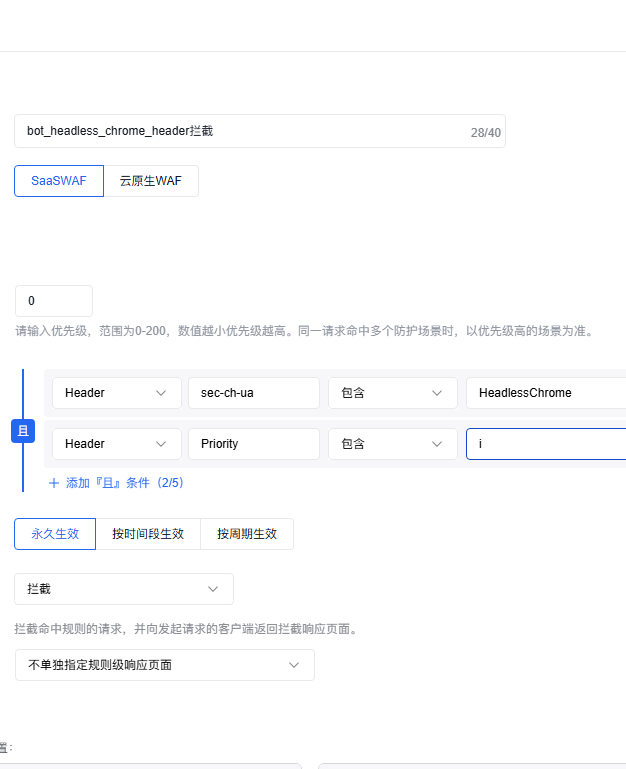Open the 包含 dropdown in sec-ch-ua row
The image size is (626, 769).
tap(392, 393)
